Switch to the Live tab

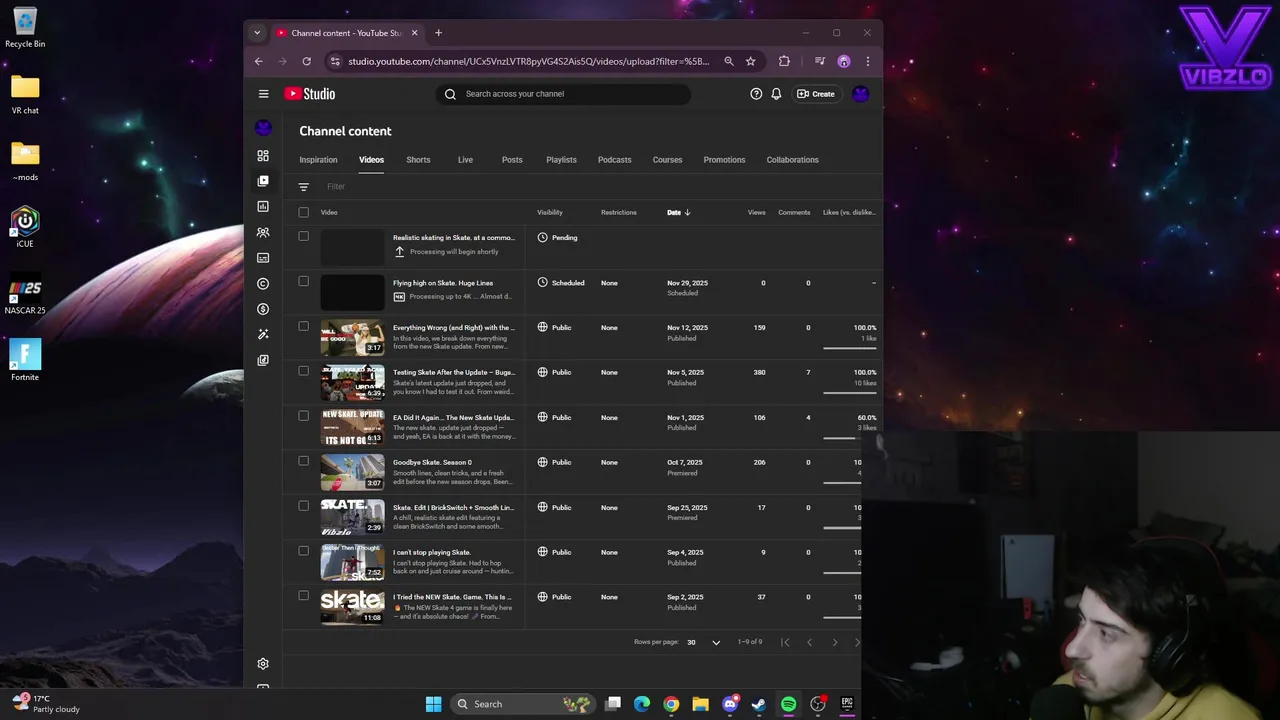(x=465, y=160)
